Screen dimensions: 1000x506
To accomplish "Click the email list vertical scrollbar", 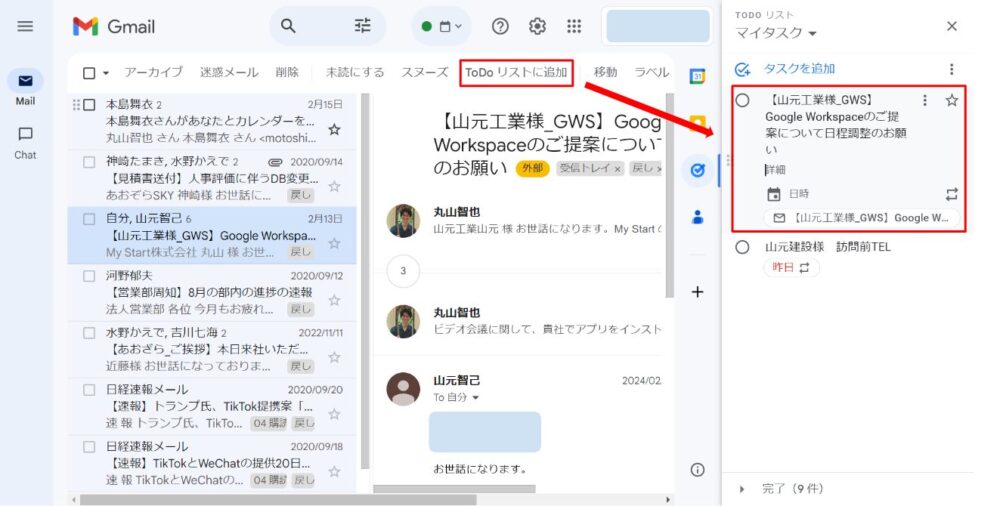I will (365, 281).
